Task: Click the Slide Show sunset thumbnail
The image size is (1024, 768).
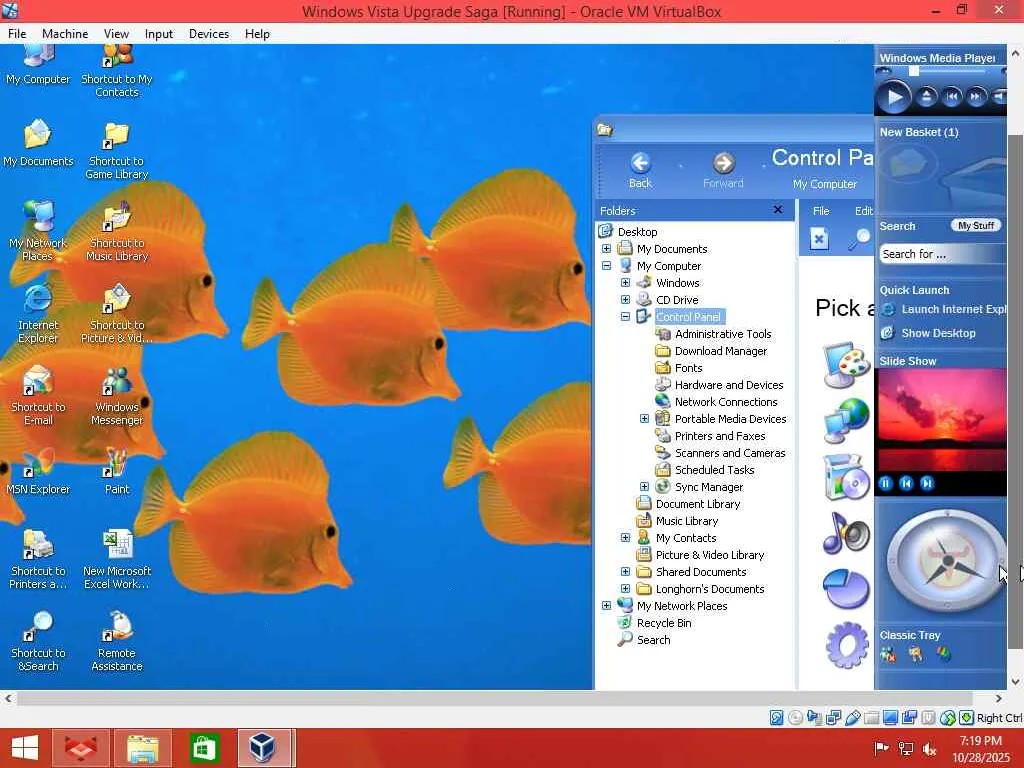Action: tap(941, 420)
